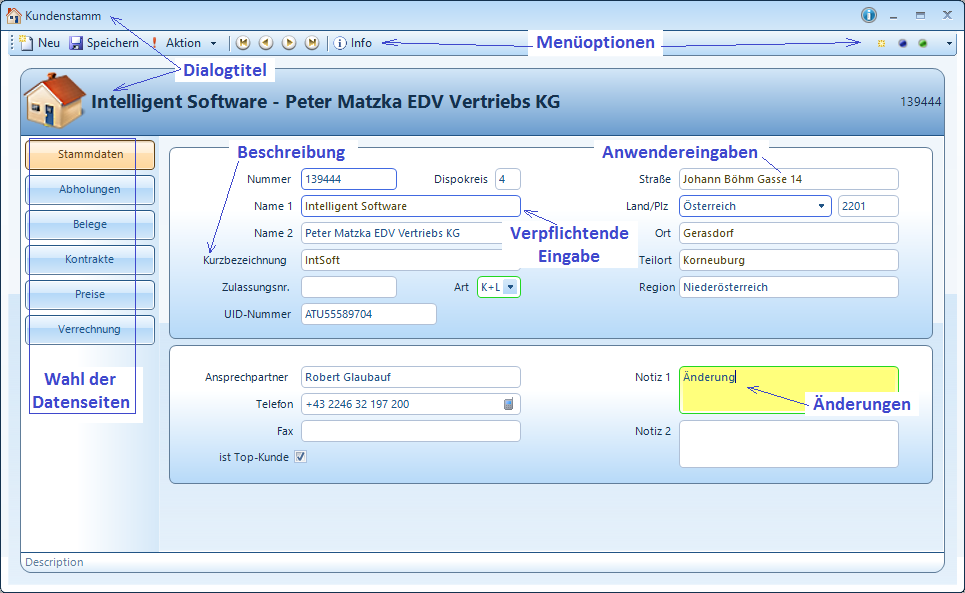Click the Kurzbezeichnung field with IntSoft
The image size is (965, 593).
[410, 260]
